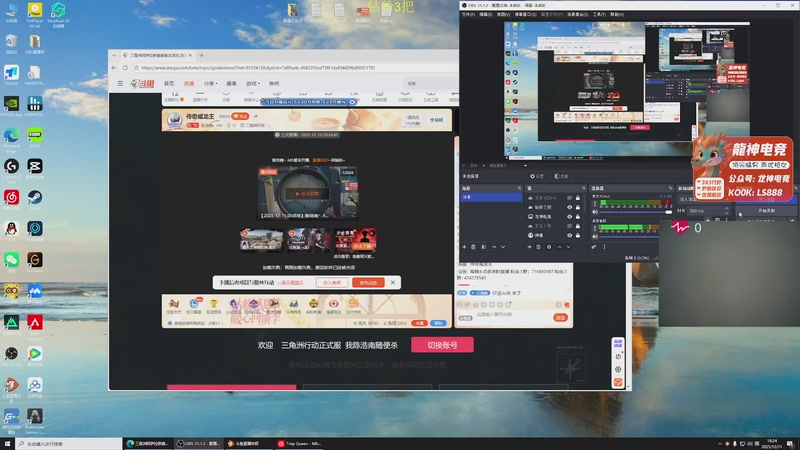
Task: Open browser tab list chevron
Action: [x=114, y=55]
